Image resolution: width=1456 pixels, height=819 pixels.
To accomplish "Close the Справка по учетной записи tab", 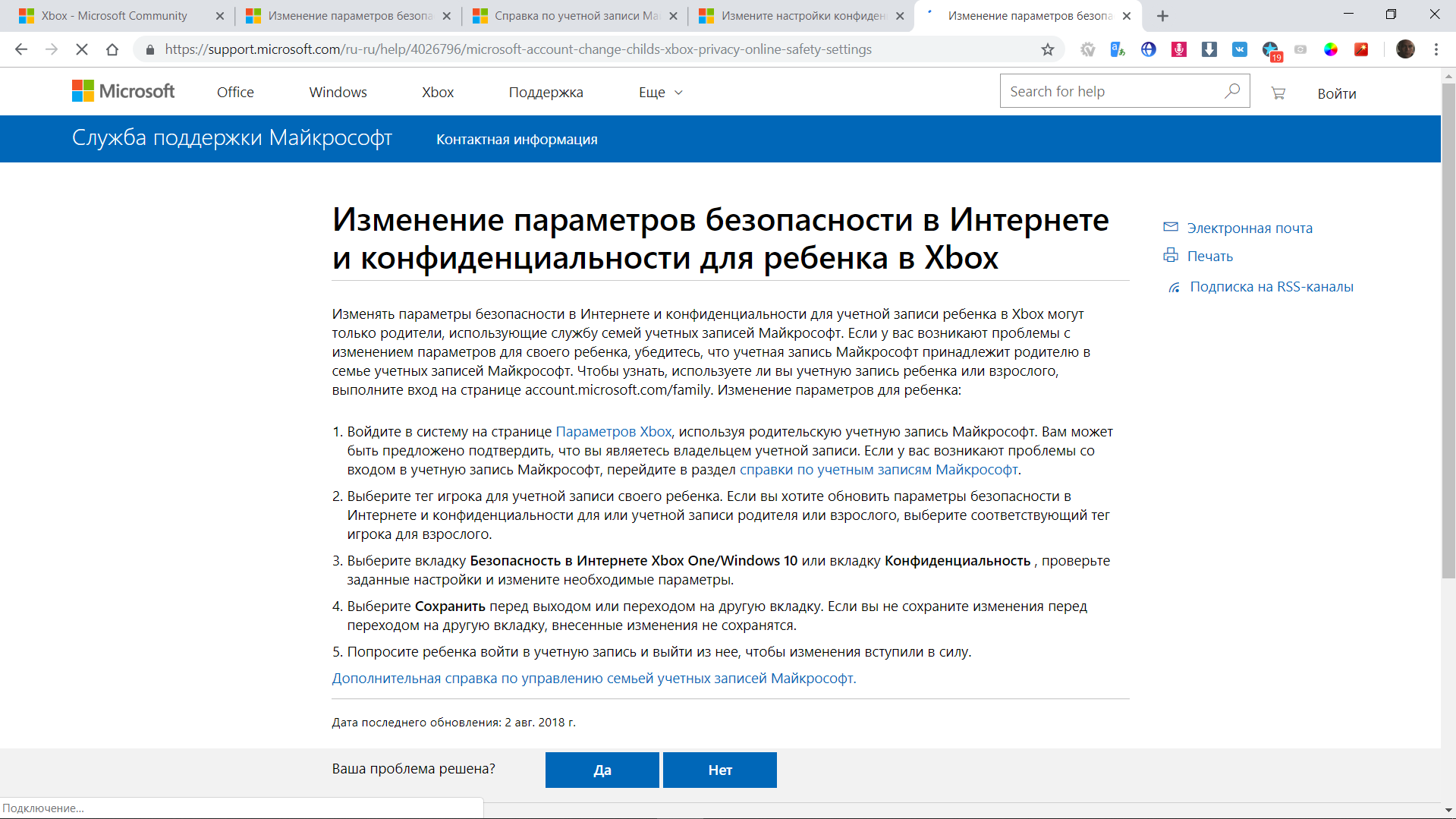I will click(x=673, y=16).
